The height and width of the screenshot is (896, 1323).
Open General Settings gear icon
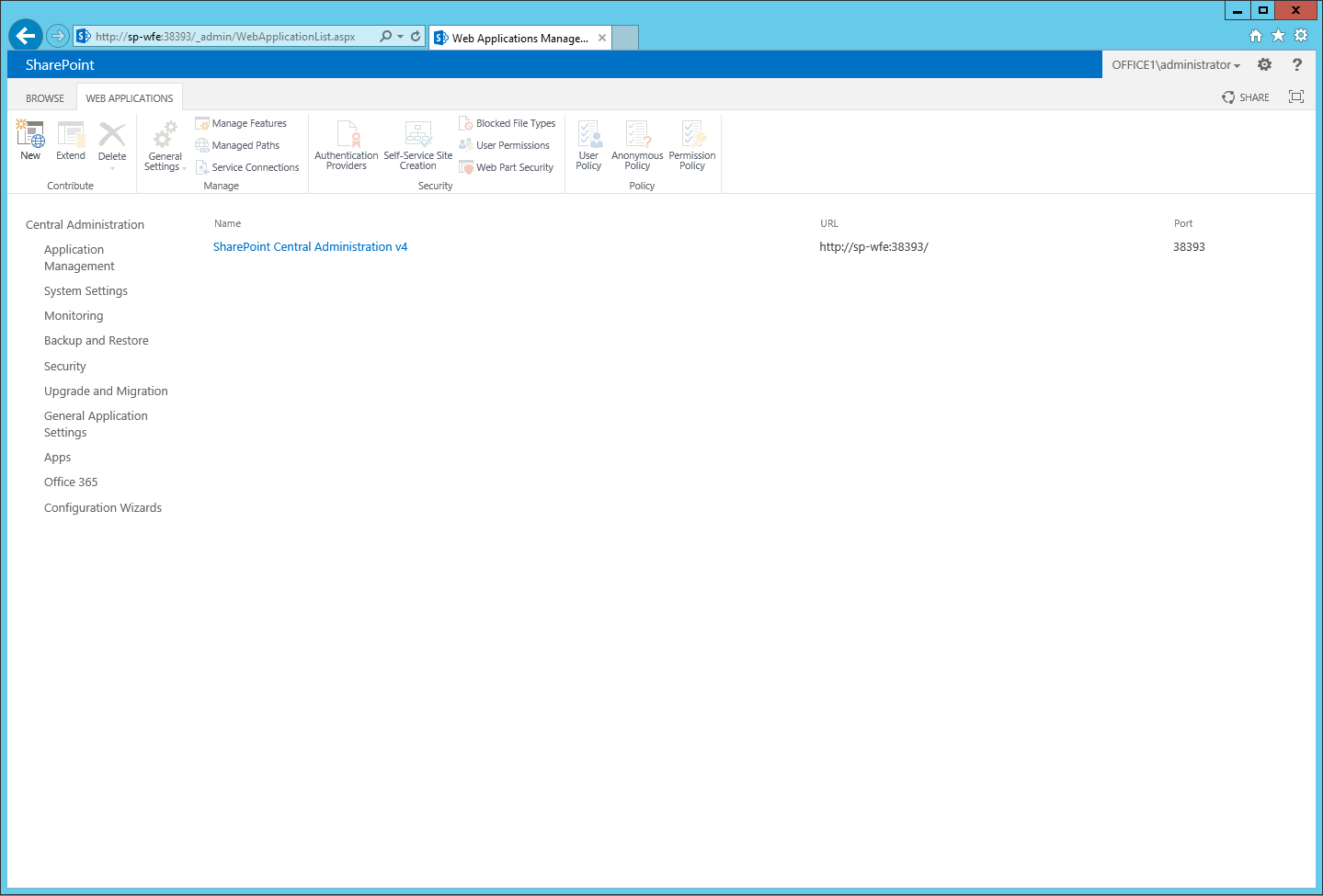(x=165, y=135)
